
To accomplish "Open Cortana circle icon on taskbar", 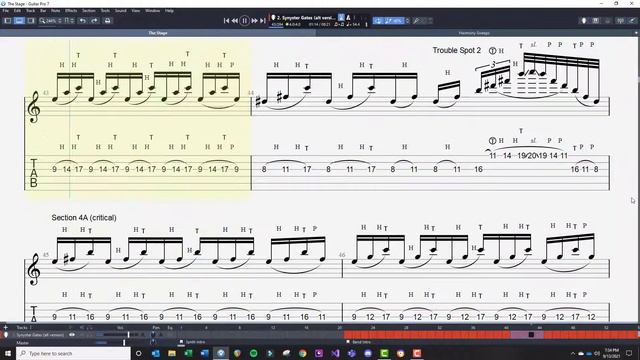I will tap(138, 353).
